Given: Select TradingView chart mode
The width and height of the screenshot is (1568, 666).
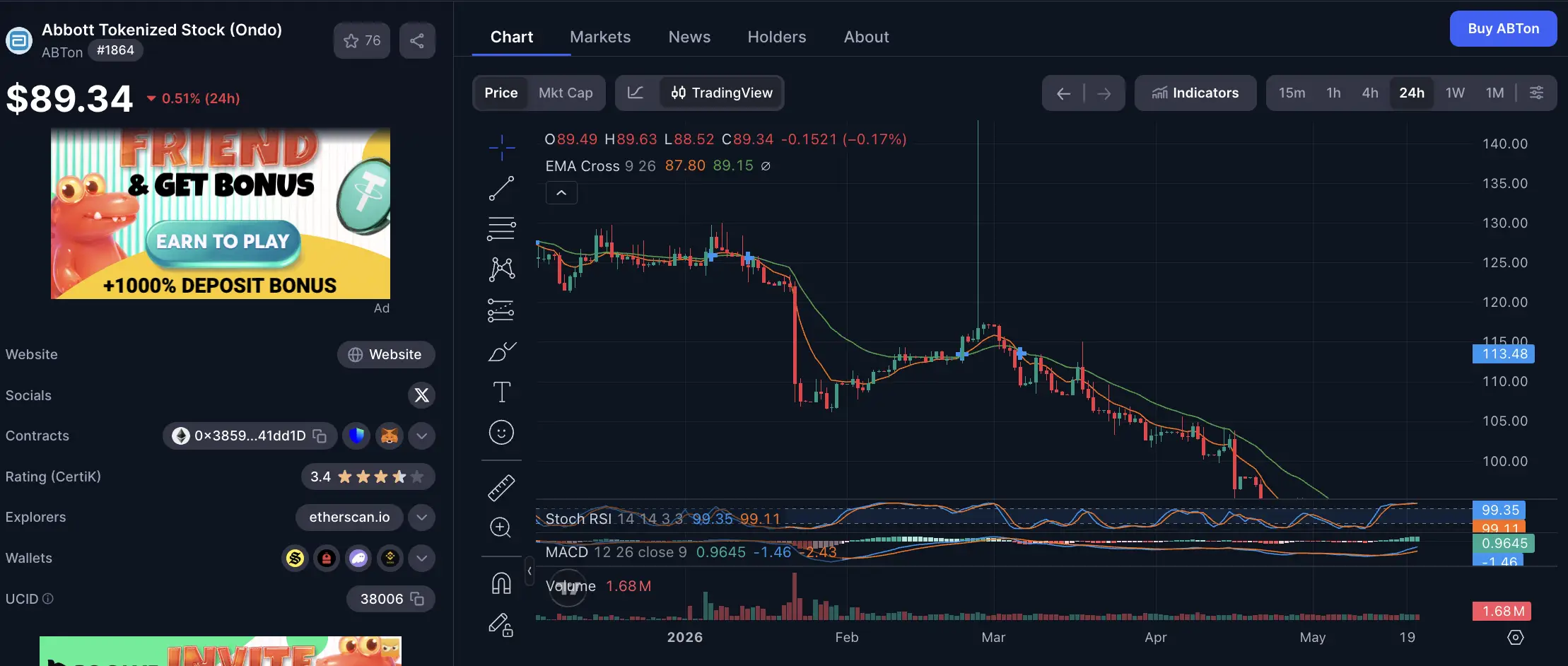Looking at the screenshot, I should (x=722, y=93).
